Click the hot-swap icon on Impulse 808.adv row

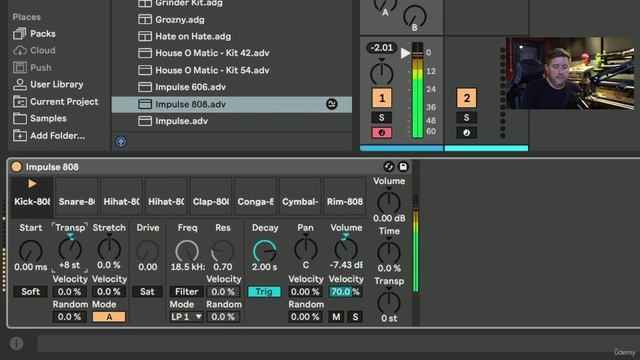click(x=332, y=104)
